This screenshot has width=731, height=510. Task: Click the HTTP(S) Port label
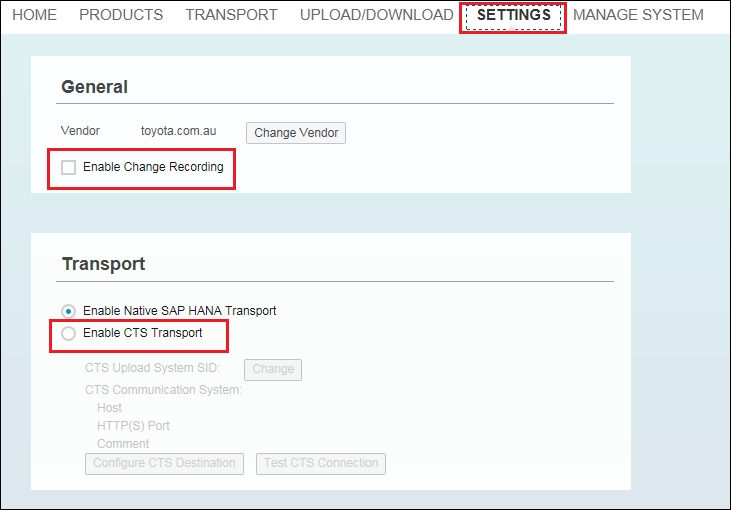click(x=133, y=426)
